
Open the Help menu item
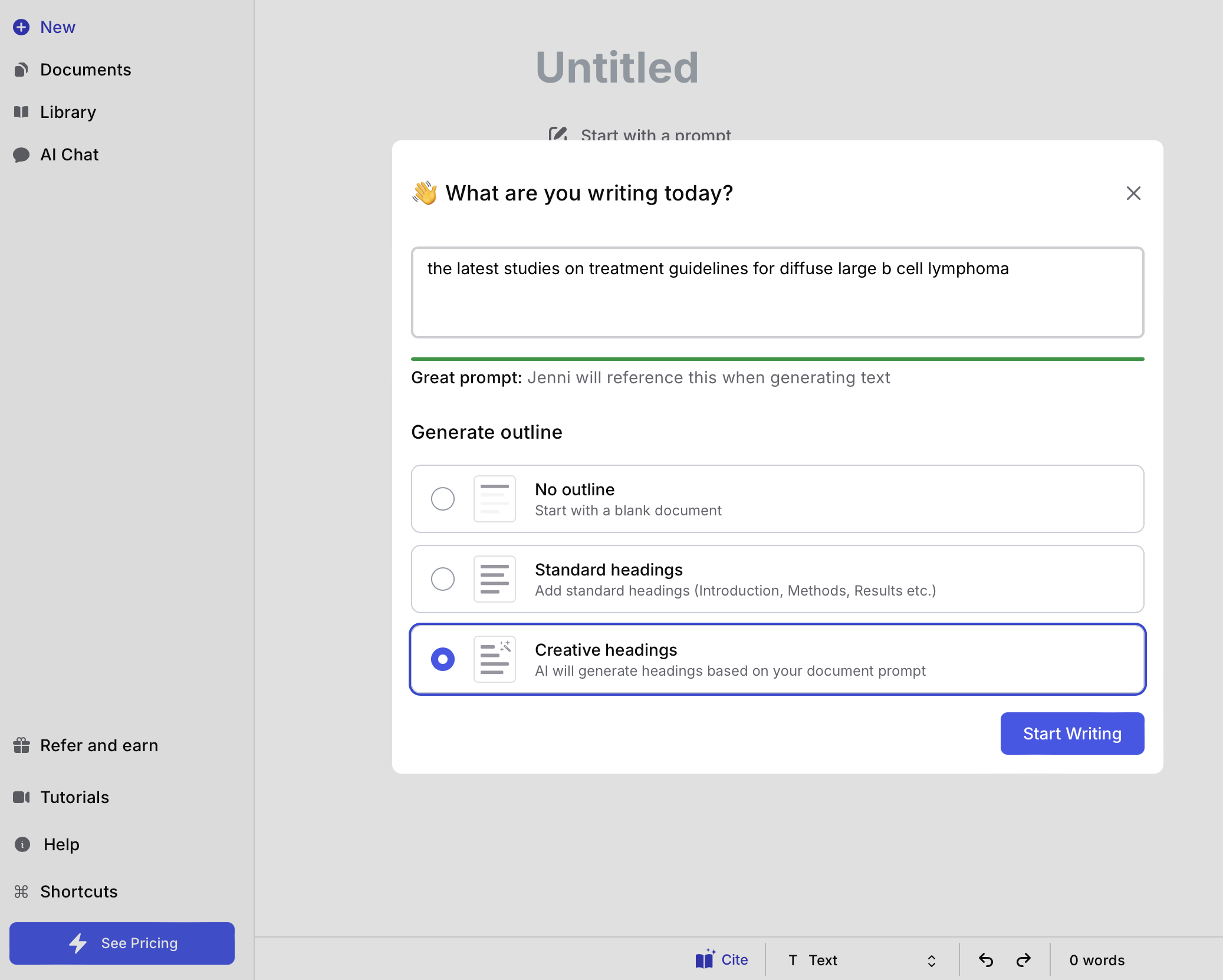[61, 844]
